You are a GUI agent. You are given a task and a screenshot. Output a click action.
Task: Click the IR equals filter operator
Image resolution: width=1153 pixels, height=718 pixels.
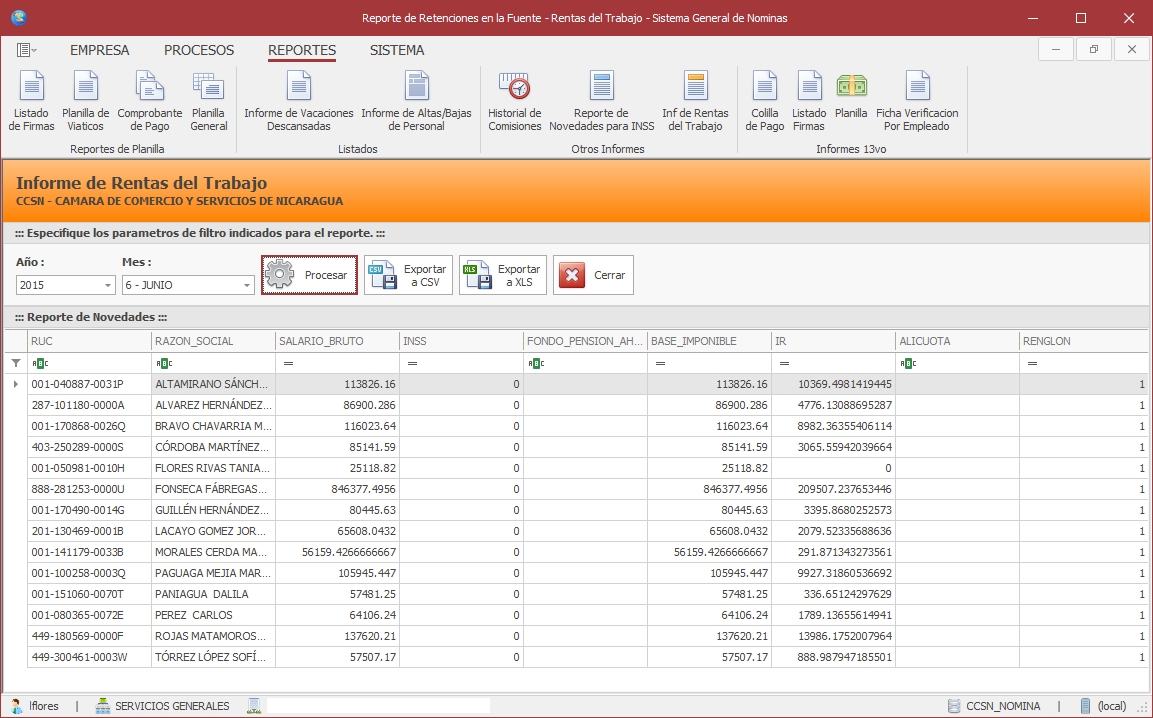(785, 363)
